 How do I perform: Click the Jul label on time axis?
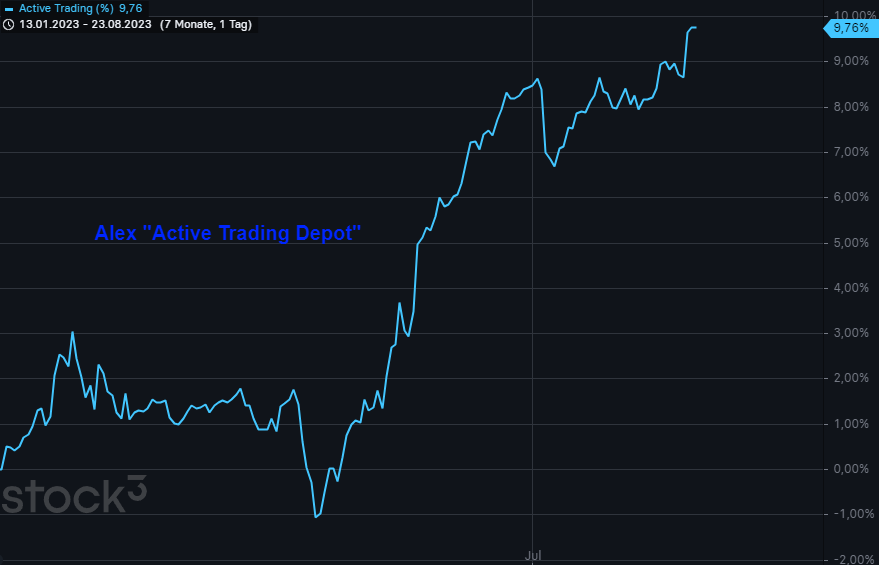pos(533,556)
